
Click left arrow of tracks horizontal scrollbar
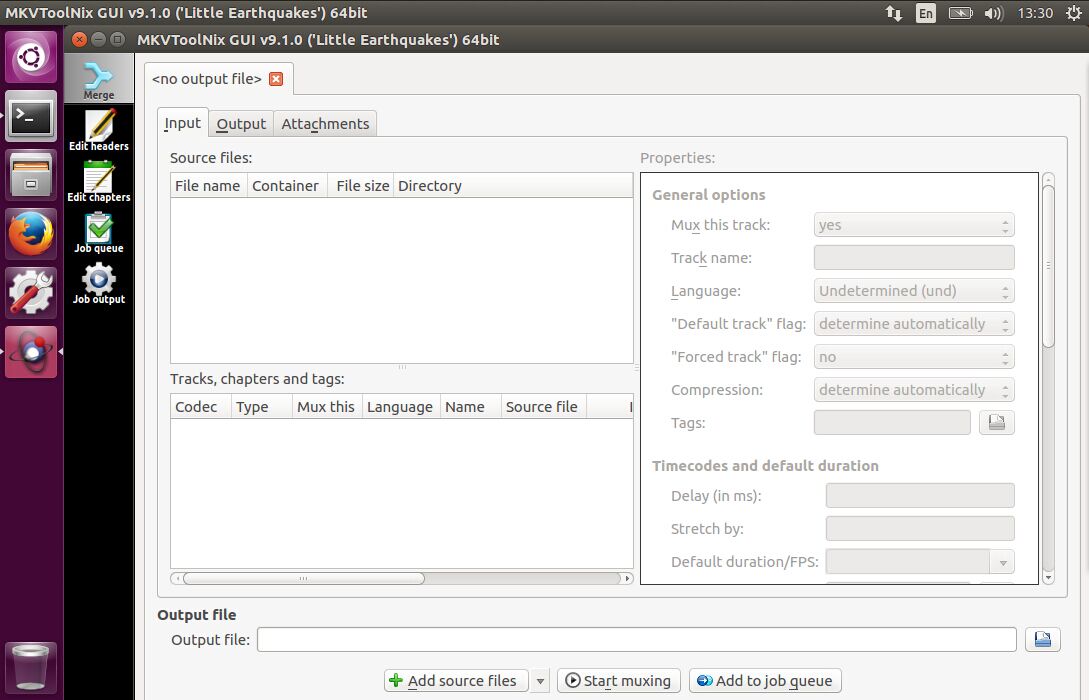(177, 578)
